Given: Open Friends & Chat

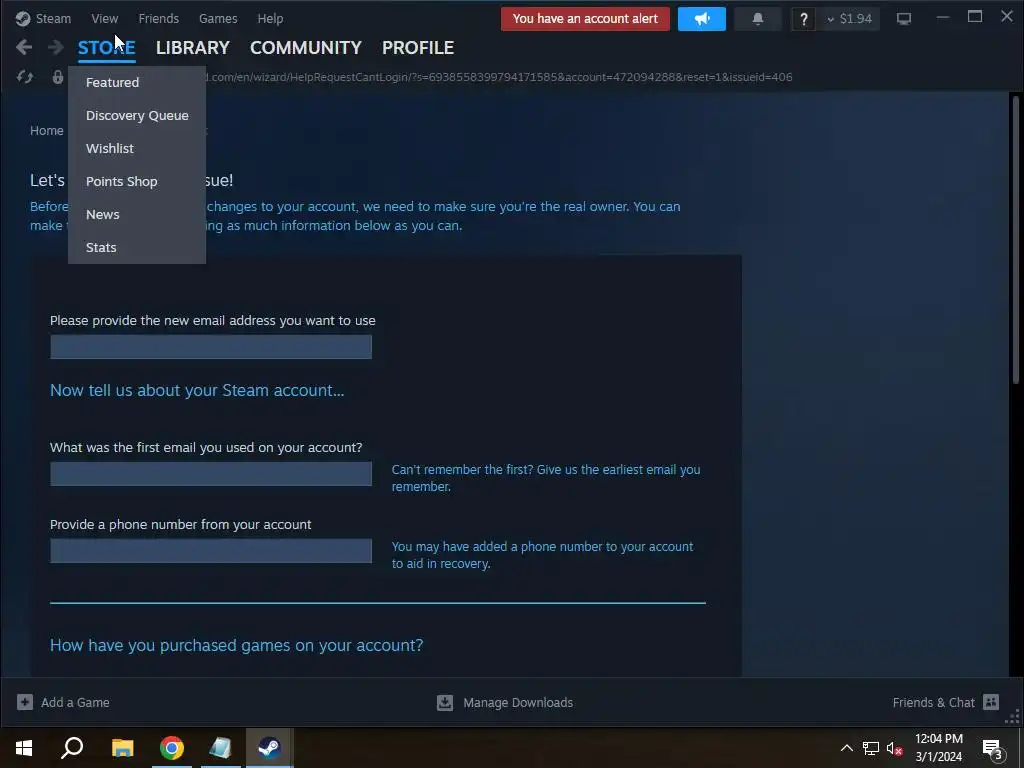Looking at the screenshot, I should click(x=933, y=703).
